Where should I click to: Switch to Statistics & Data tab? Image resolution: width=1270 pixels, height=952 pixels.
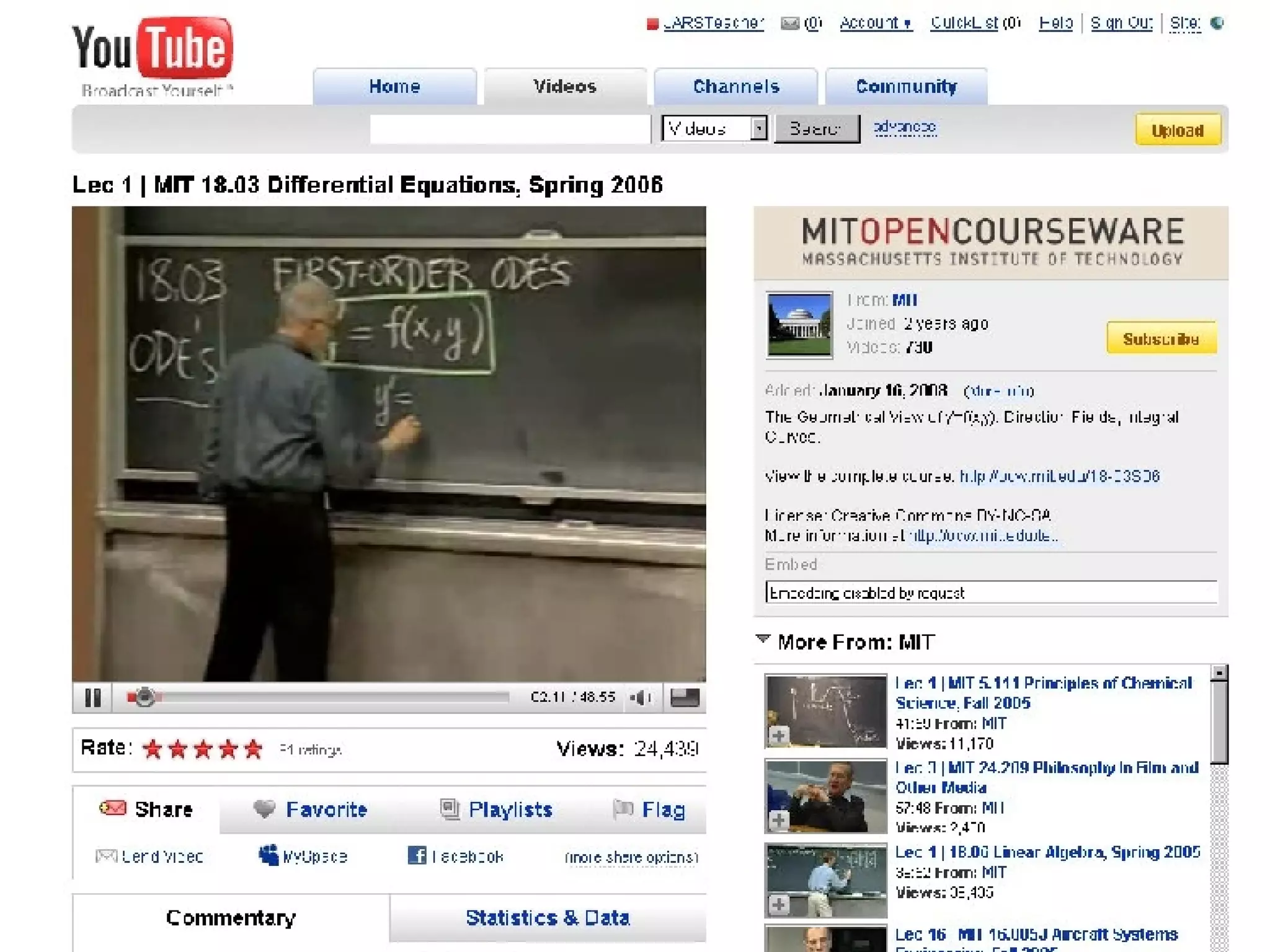click(548, 918)
